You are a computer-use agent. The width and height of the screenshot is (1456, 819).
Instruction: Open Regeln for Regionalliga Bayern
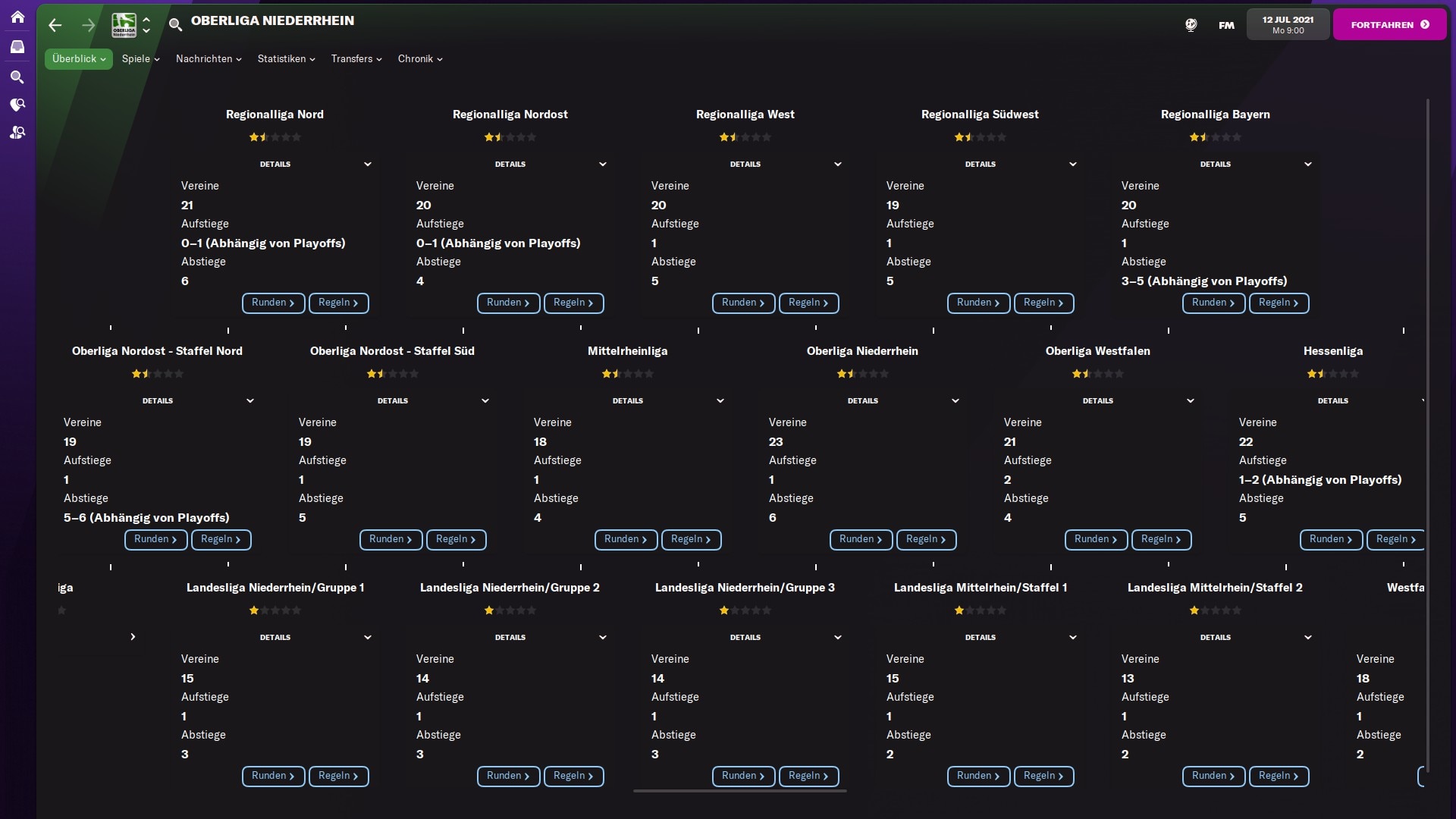click(x=1279, y=303)
